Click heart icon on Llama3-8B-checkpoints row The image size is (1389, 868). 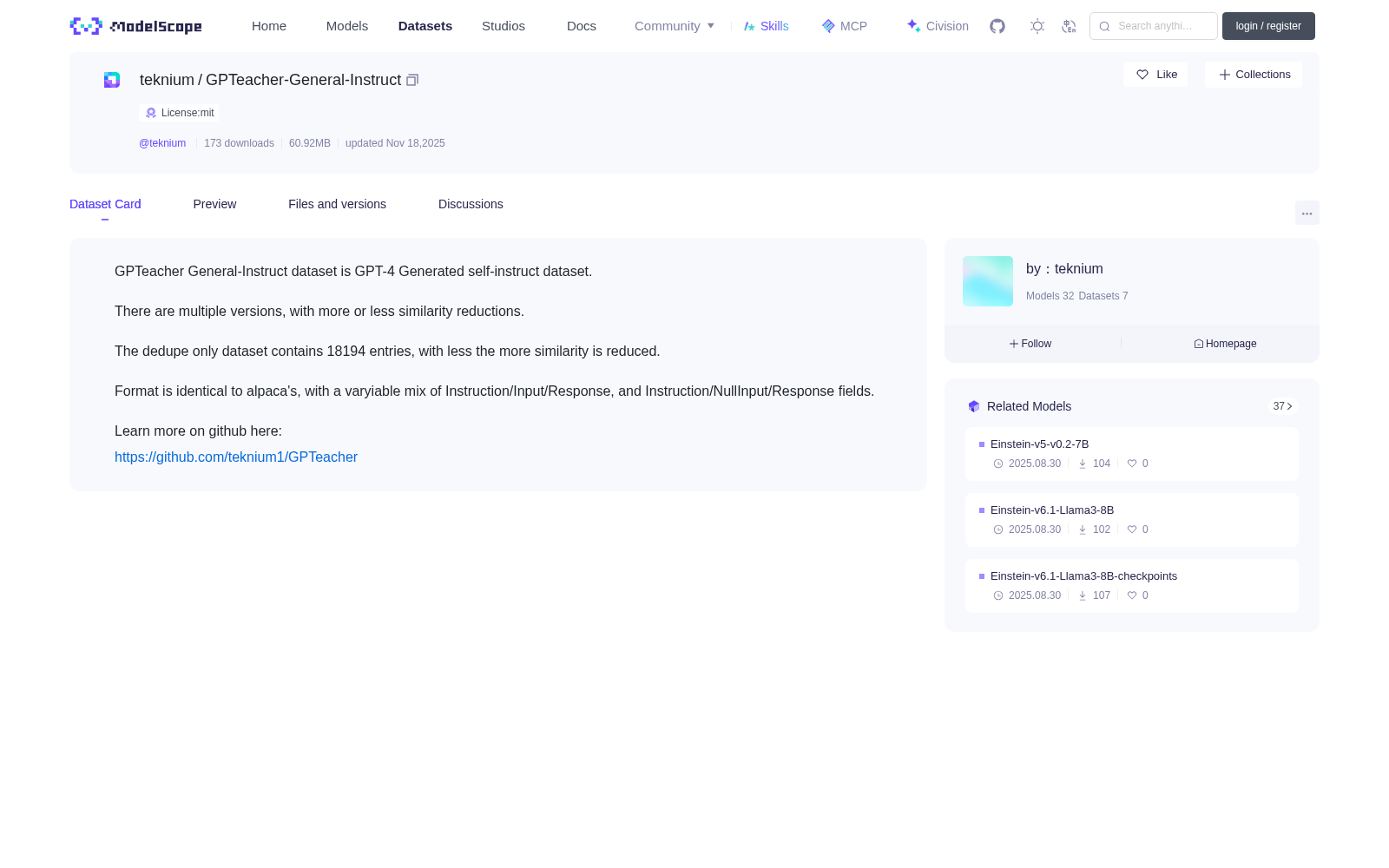point(1132,595)
